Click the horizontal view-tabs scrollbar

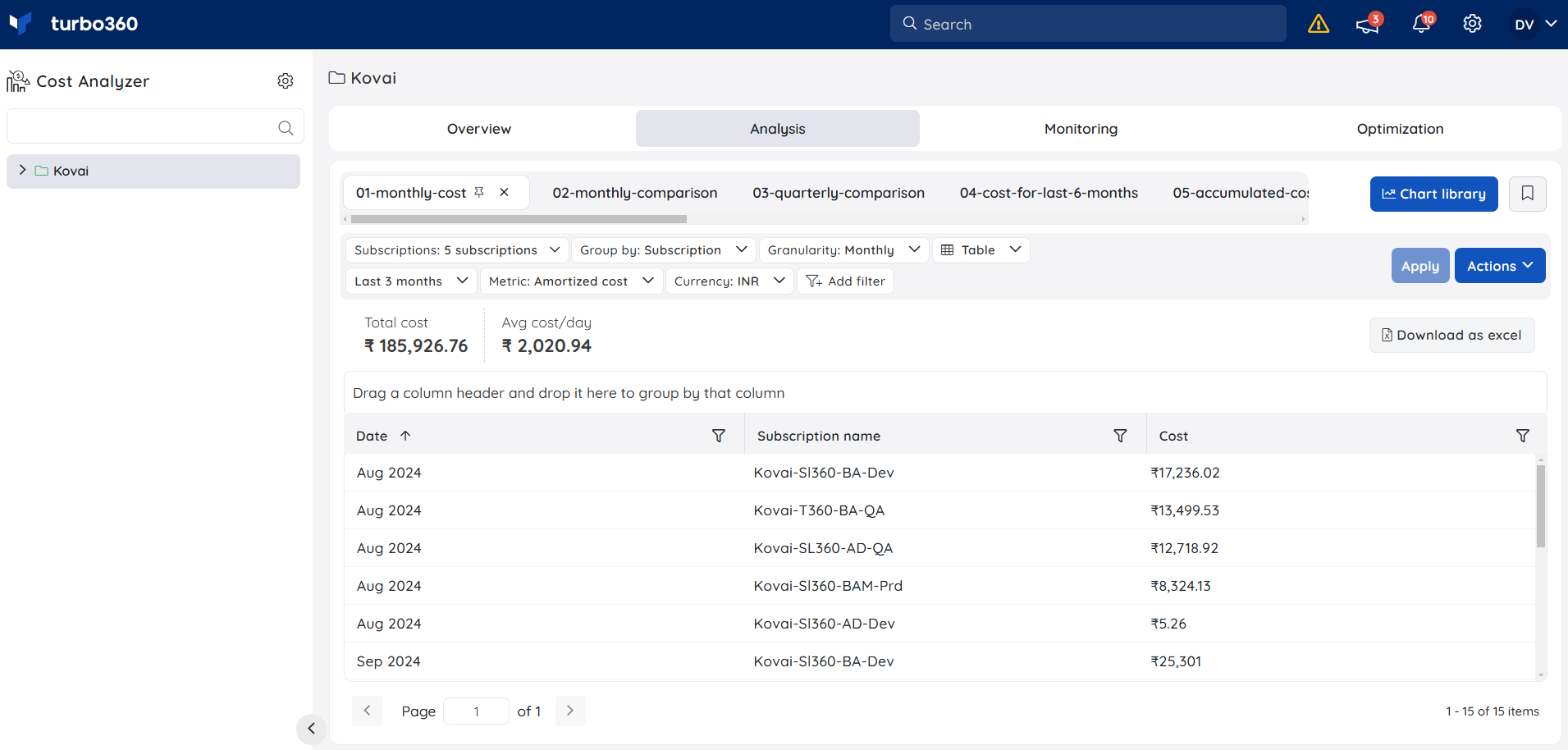pos(519,219)
